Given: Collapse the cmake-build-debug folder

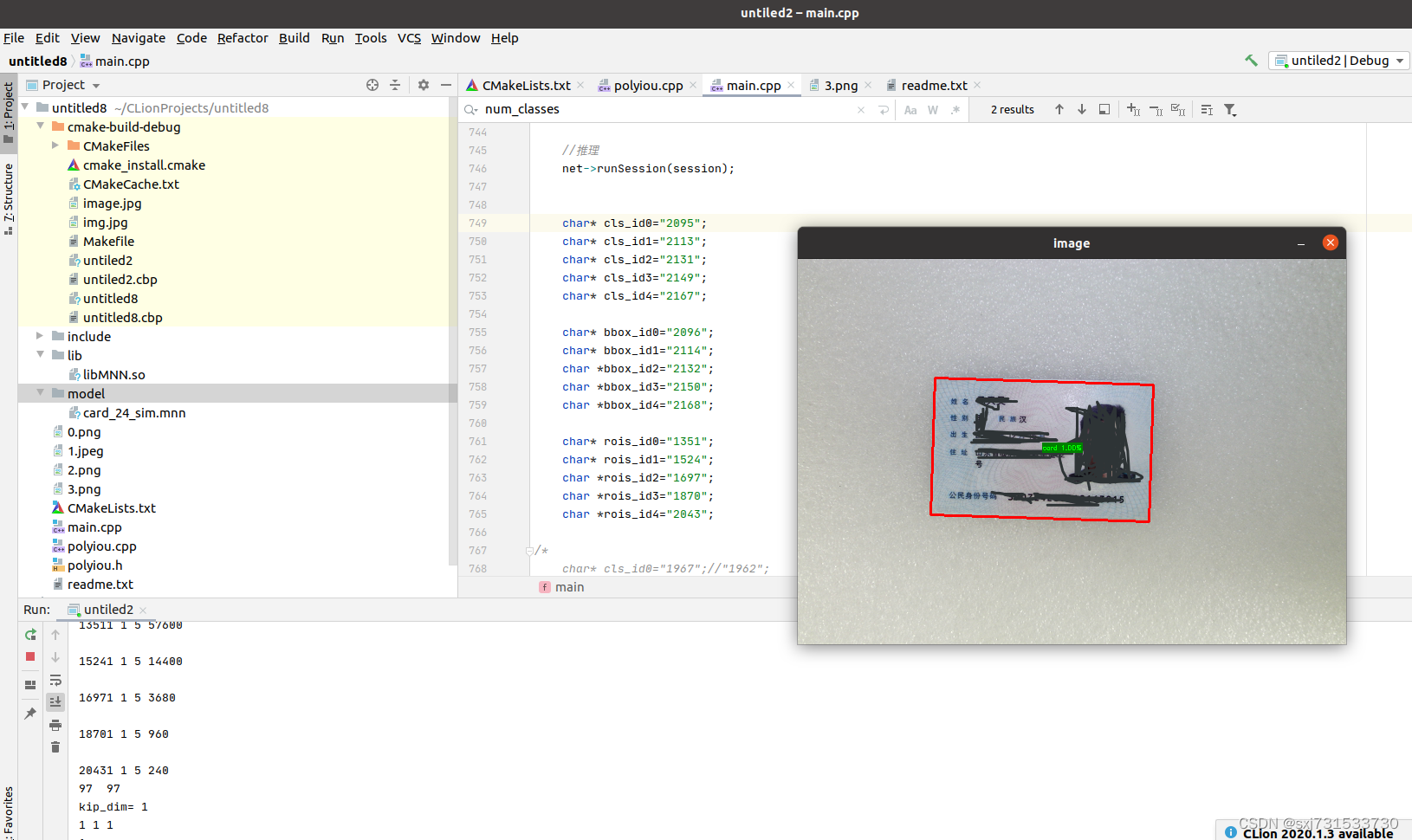Looking at the screenshot, I should click(x=40, y=126).
